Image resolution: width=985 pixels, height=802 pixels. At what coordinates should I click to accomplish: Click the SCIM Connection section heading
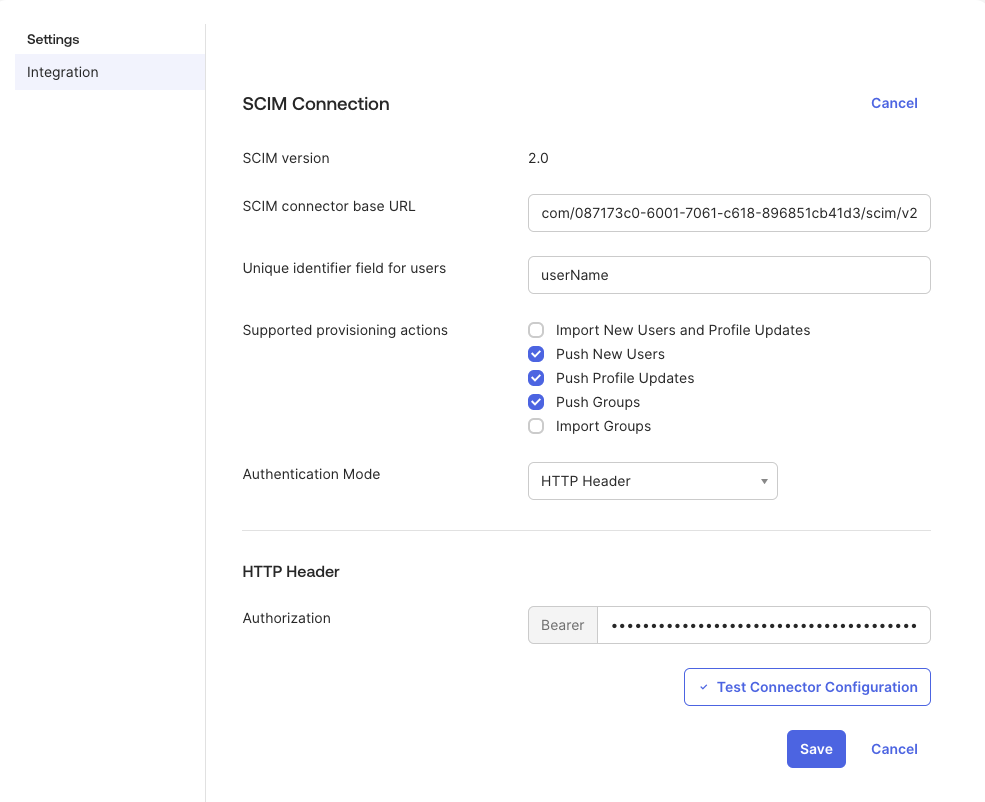[x=316, y=104]
